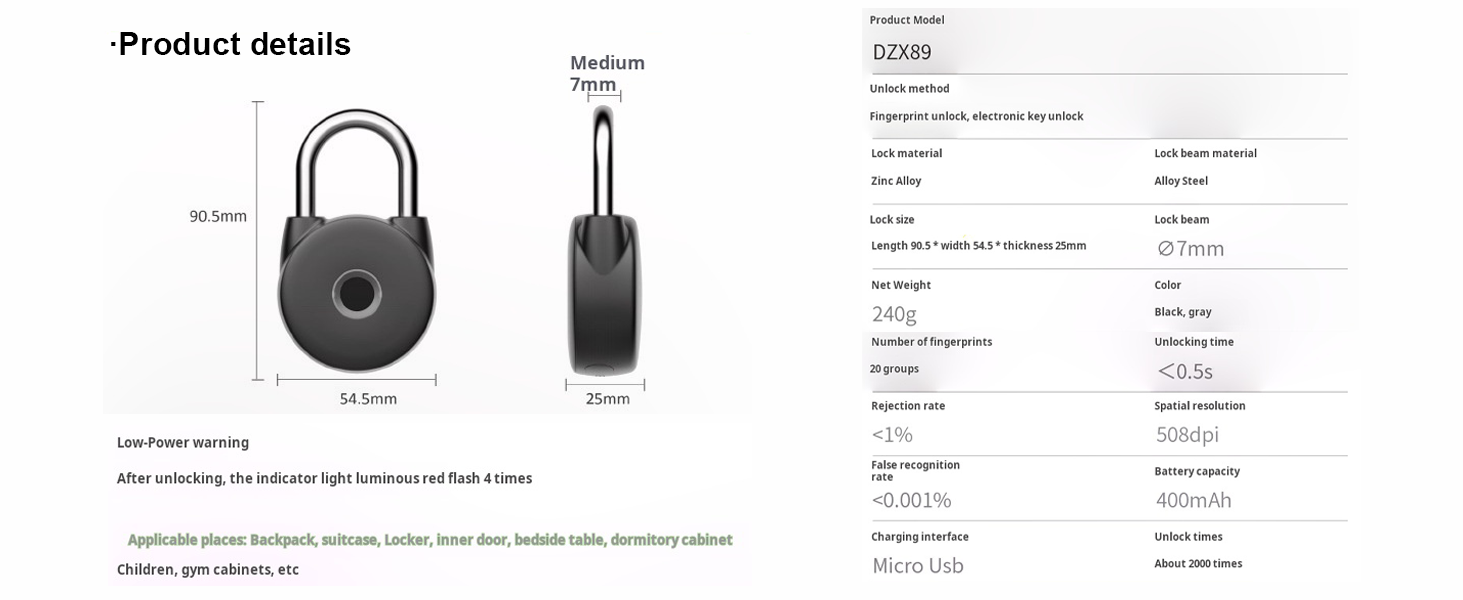The height and width of the screenshot is (600, 1463).
Task: Click the Fingerprint unlock, electronic key unlock text
Action: [976, 116]
